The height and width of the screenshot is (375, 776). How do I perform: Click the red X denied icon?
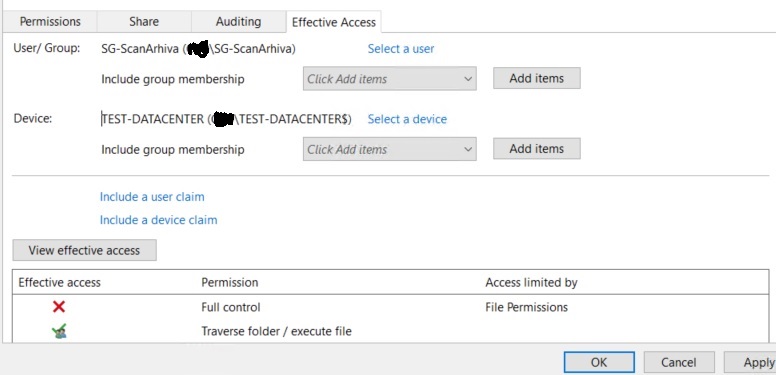pos(59,307)
